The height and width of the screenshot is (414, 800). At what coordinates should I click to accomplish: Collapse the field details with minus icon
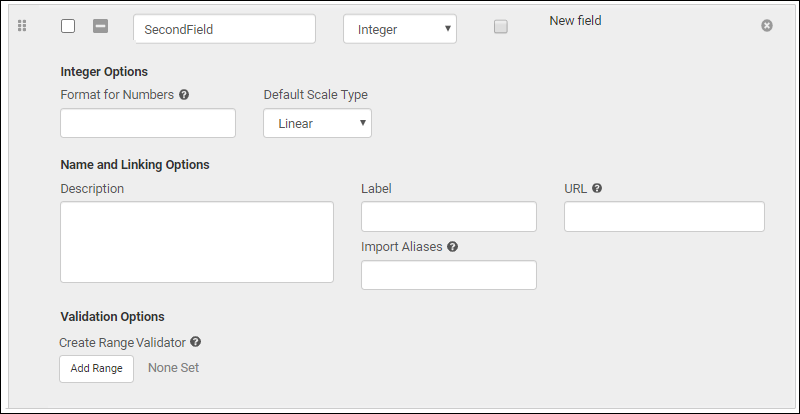tap(100, 27)
